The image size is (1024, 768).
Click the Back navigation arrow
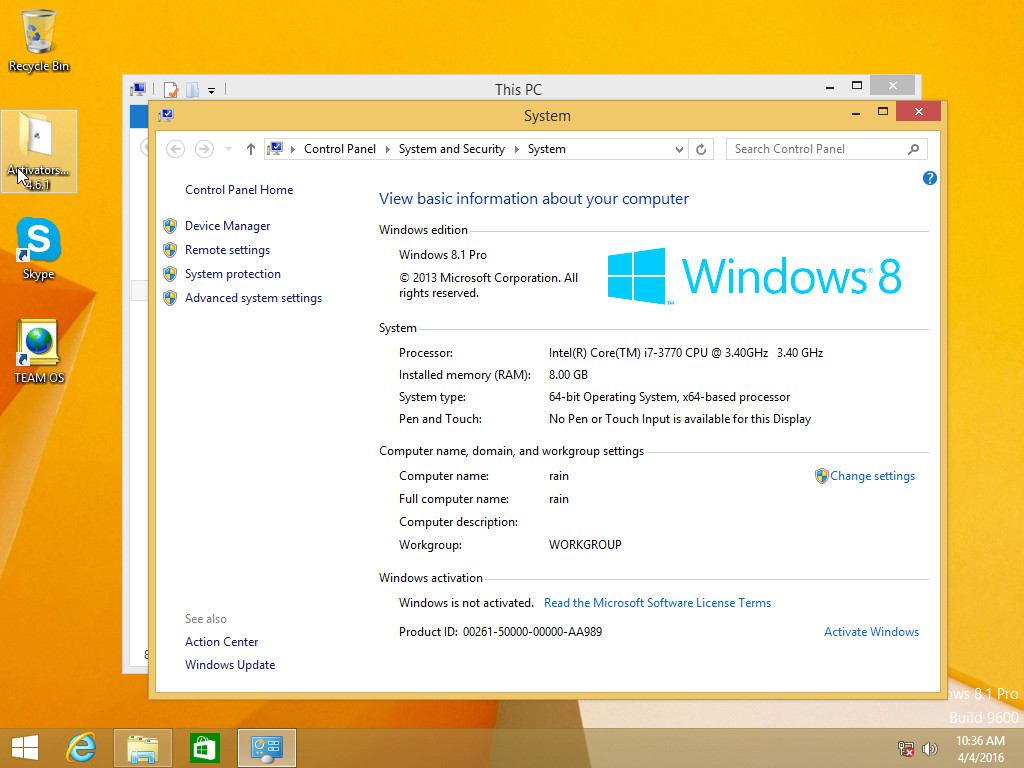coord(175,149)
